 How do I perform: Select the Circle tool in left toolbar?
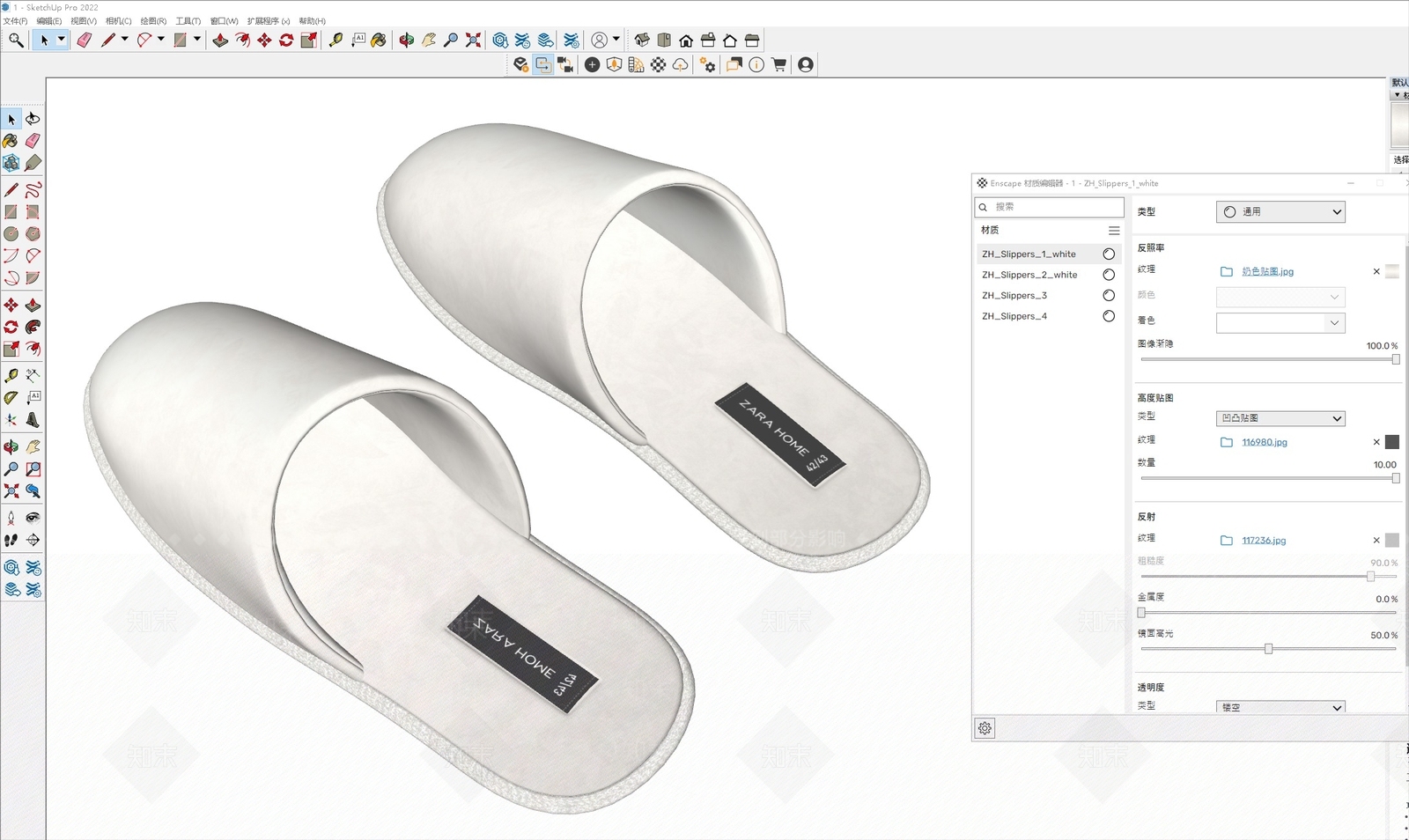pos(11,233)
